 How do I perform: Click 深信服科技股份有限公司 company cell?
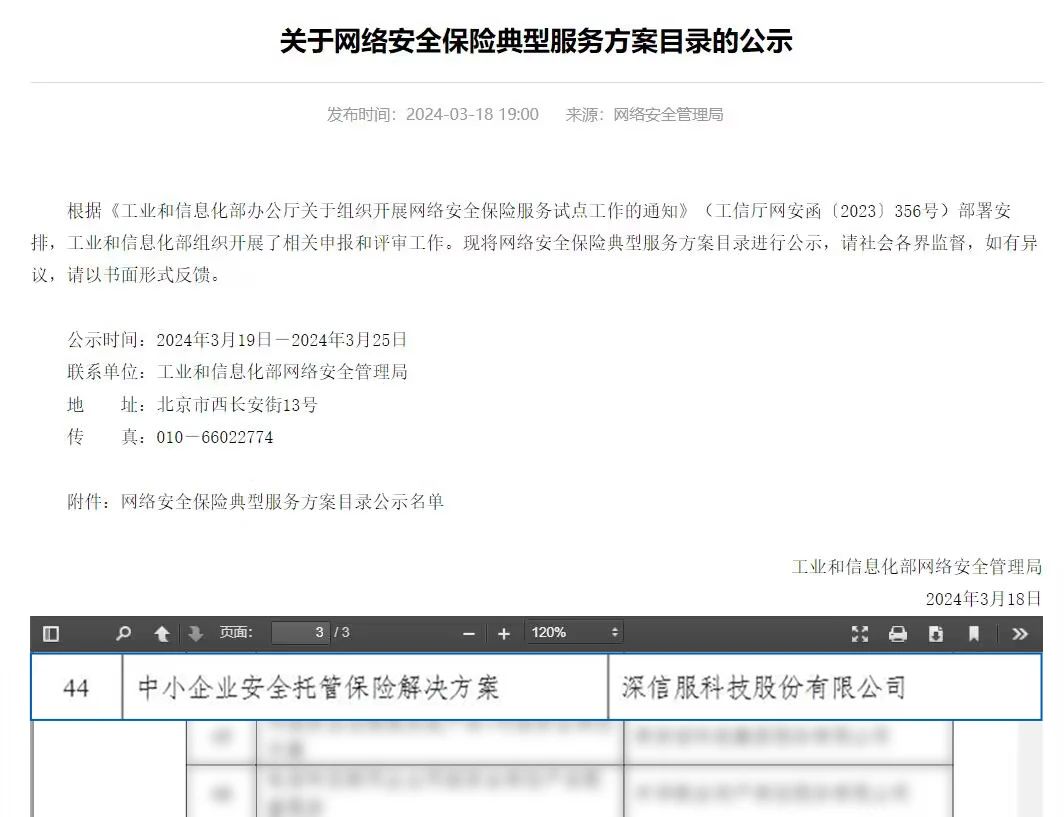coord(763,688)
